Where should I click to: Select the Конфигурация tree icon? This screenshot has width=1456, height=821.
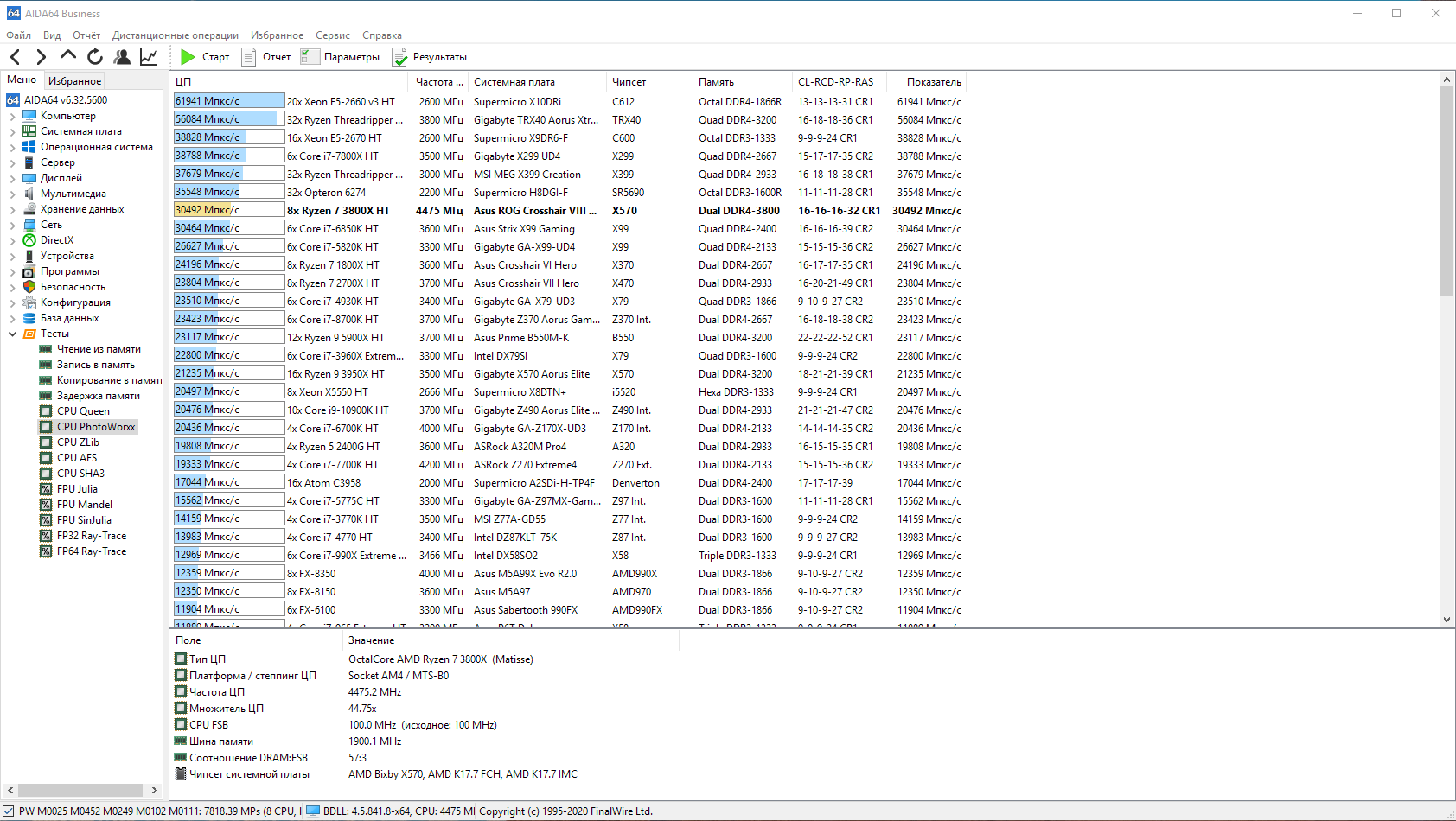[29, 302]
